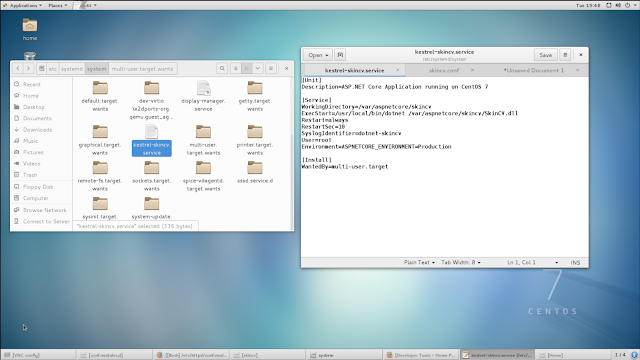
Task: Open Floppy Disk in the sidebar
Action: point(41,187)
